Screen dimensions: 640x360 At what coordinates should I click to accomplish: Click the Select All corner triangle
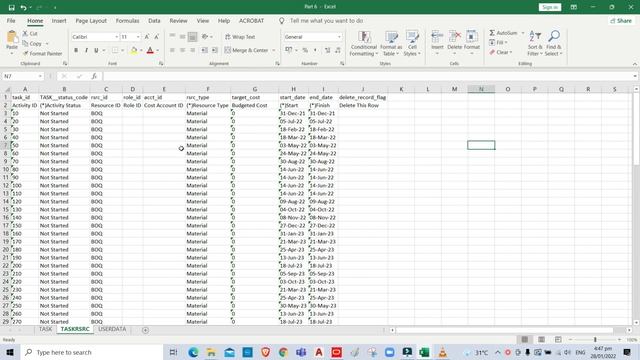[6, 89]
